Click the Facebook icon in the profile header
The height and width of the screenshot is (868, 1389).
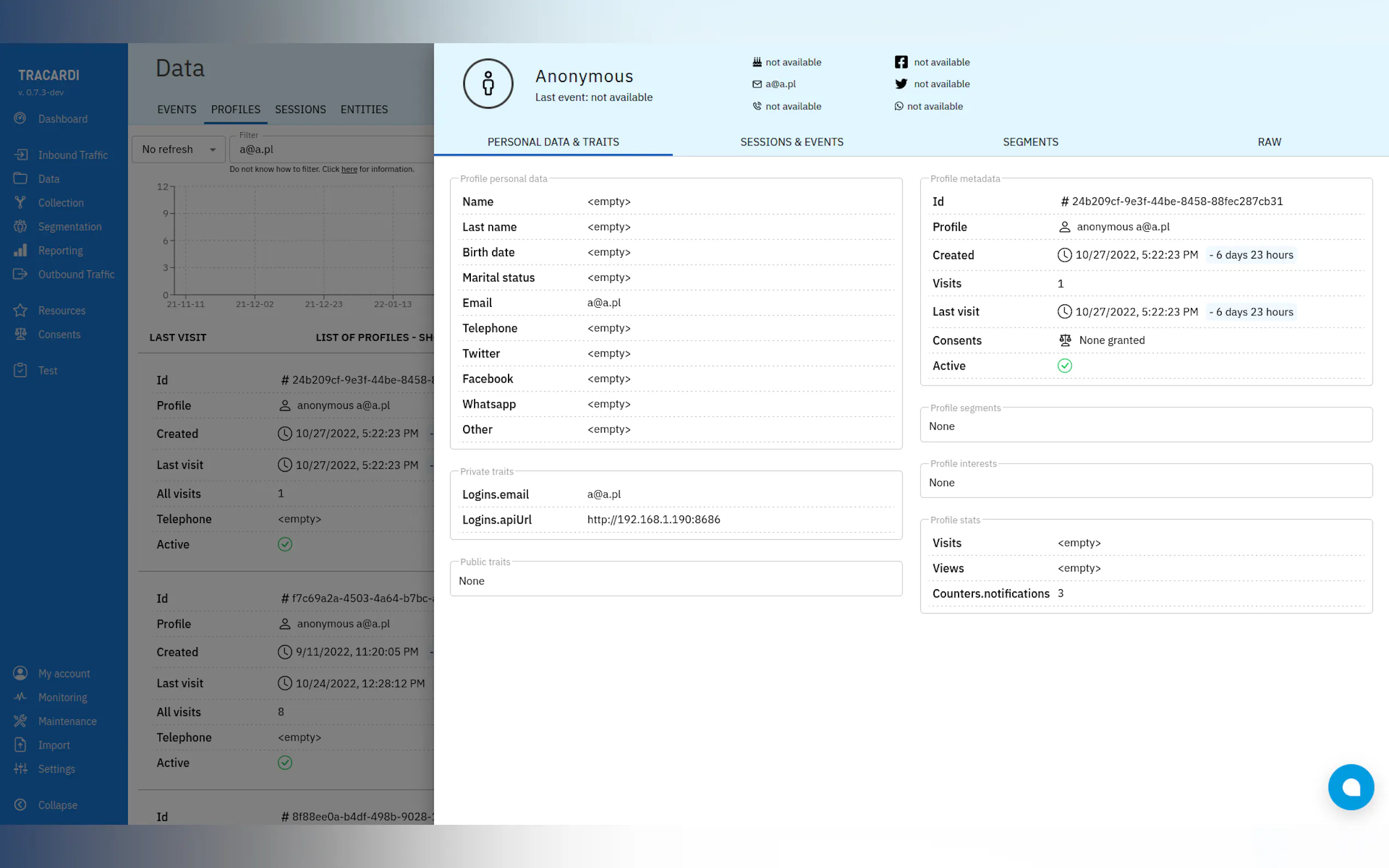click(x=901, y=62)
